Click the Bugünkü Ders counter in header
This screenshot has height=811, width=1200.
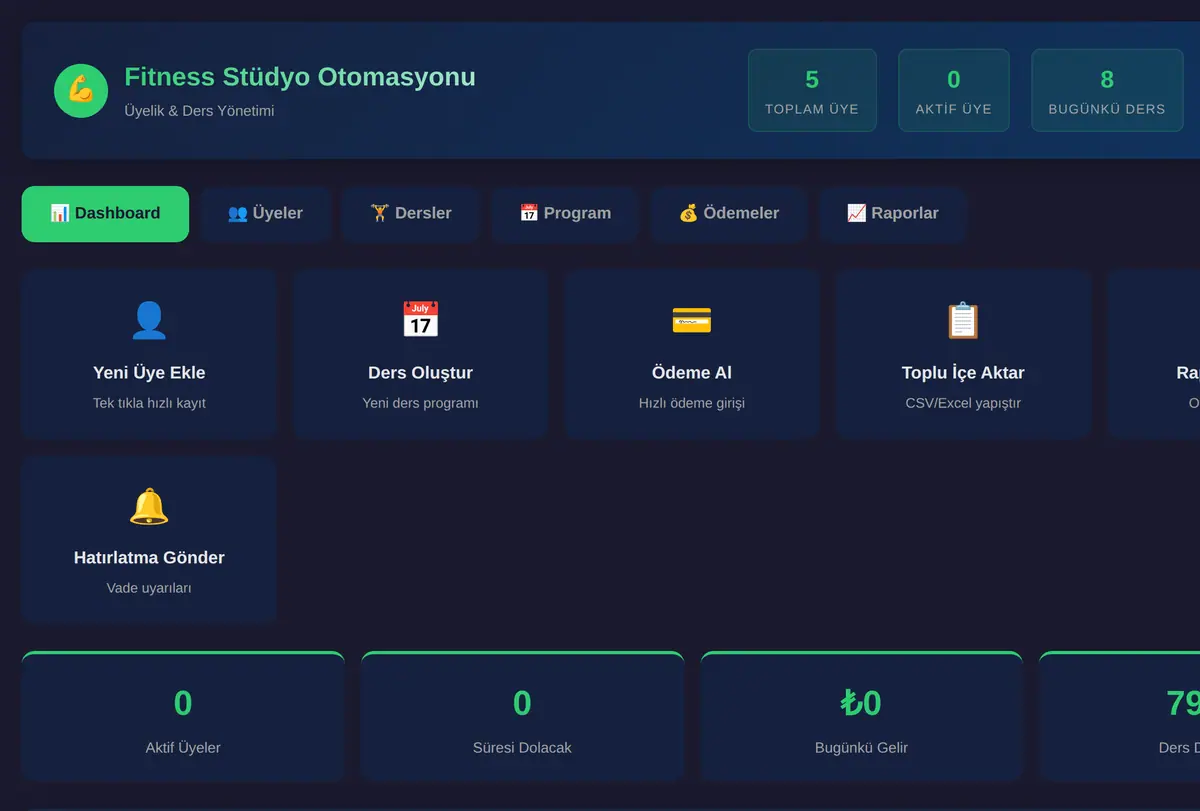1107,90
